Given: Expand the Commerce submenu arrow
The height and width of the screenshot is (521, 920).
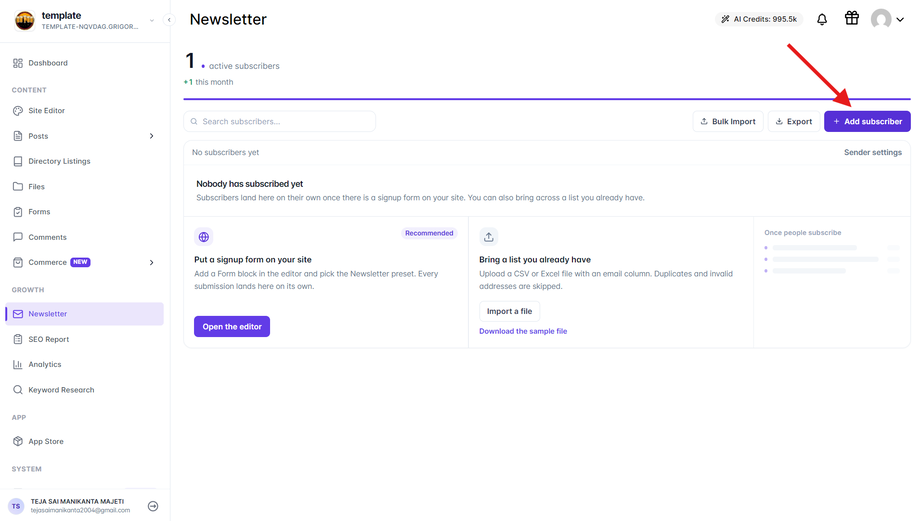Looking at the screenshot, I should pos(151,262).
